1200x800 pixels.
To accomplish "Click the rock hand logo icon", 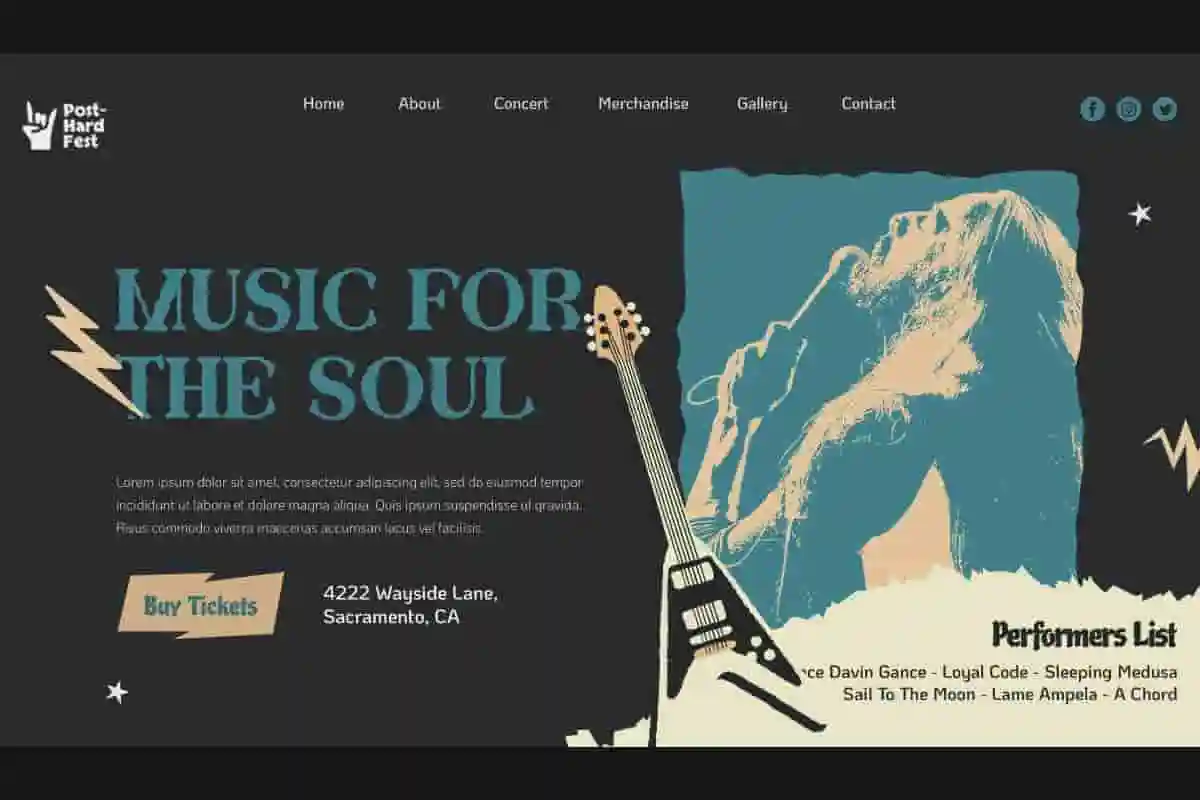I will pos(39,126).
